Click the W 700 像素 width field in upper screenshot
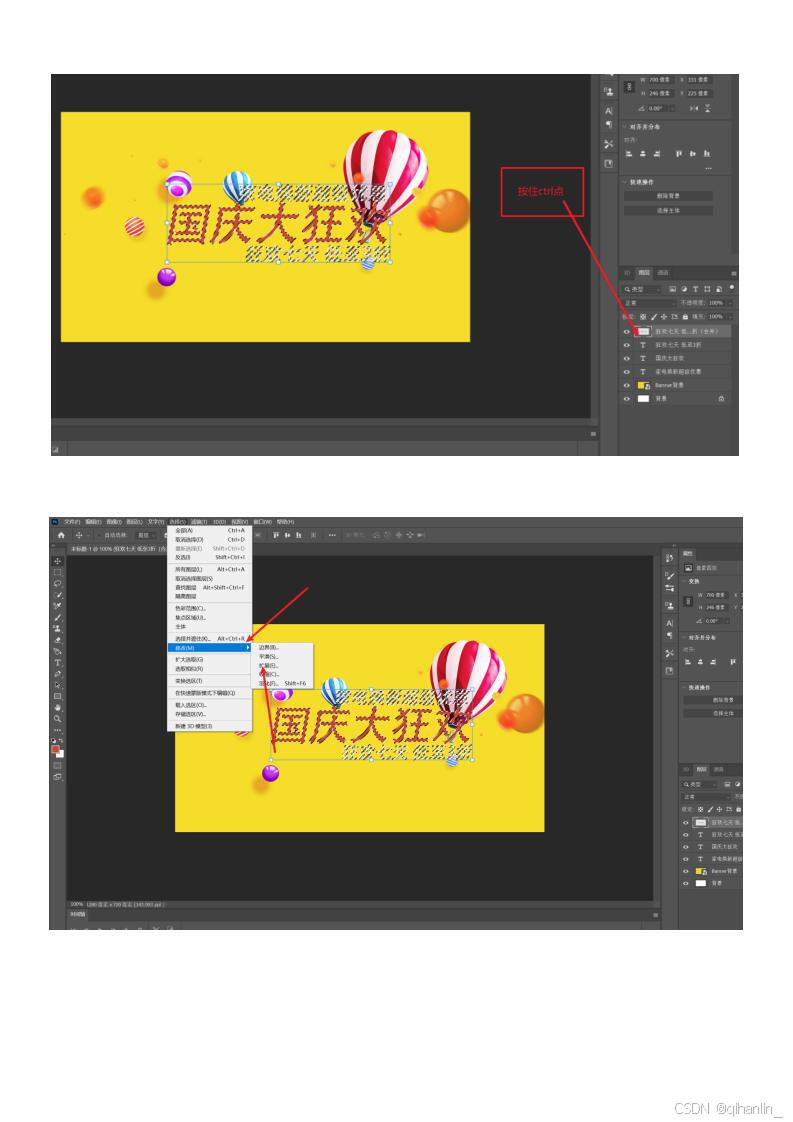 point(659,79)
